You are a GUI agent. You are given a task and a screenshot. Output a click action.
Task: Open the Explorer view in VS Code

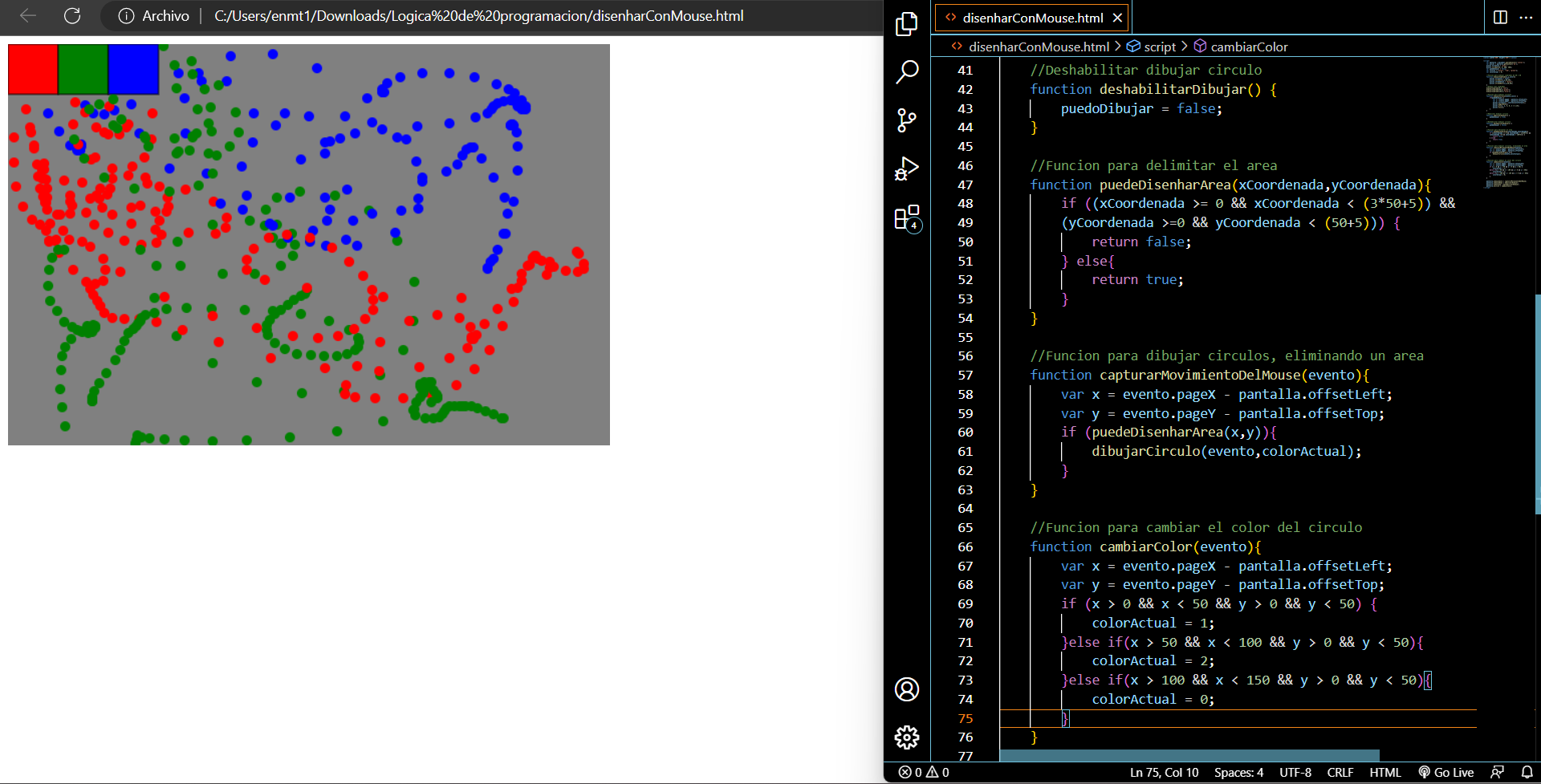click(907, 24)
